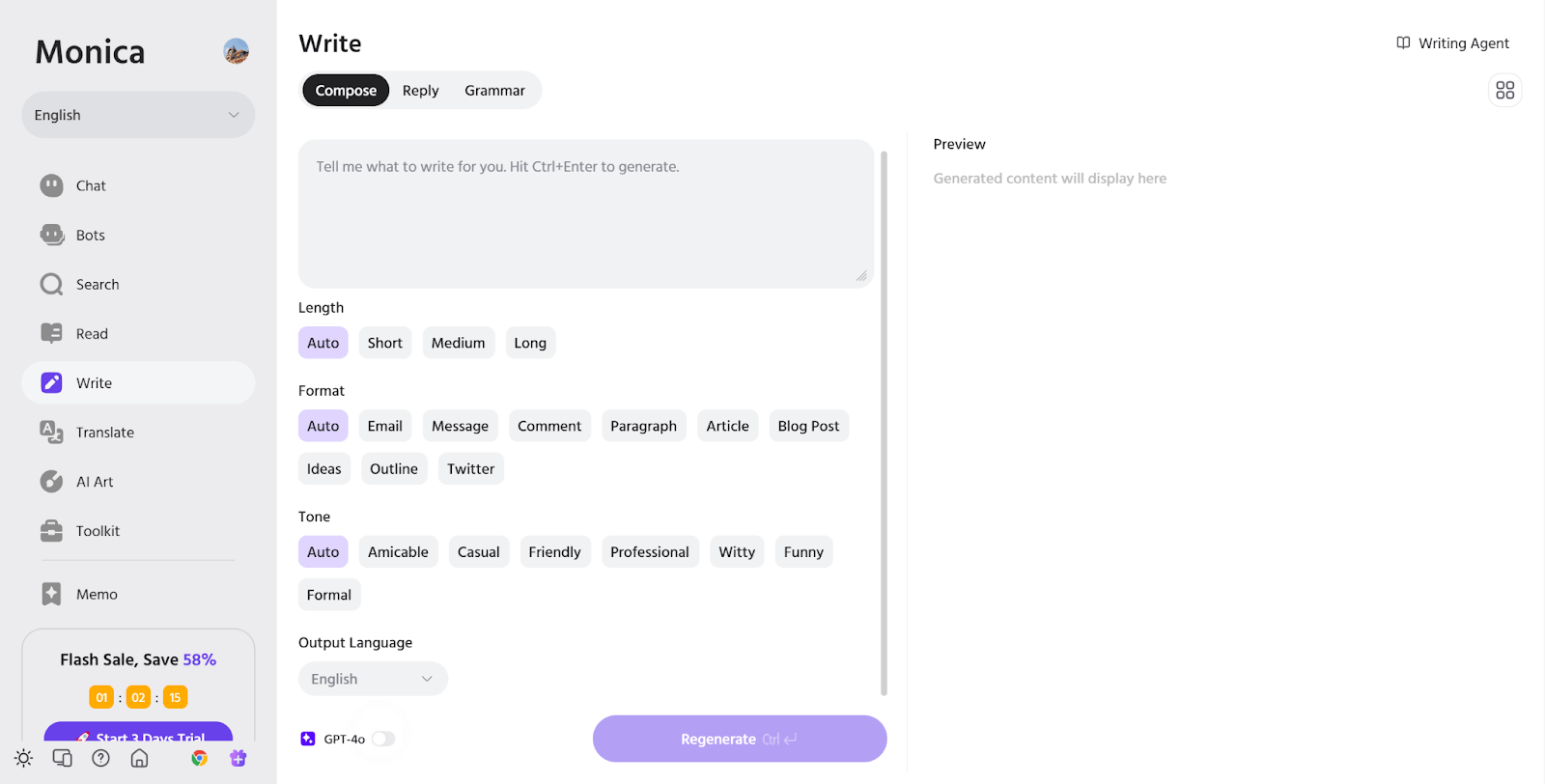
Task: Click the Start 3 Days Trial button
Action: pyautogui.click(x=137, y=737)
